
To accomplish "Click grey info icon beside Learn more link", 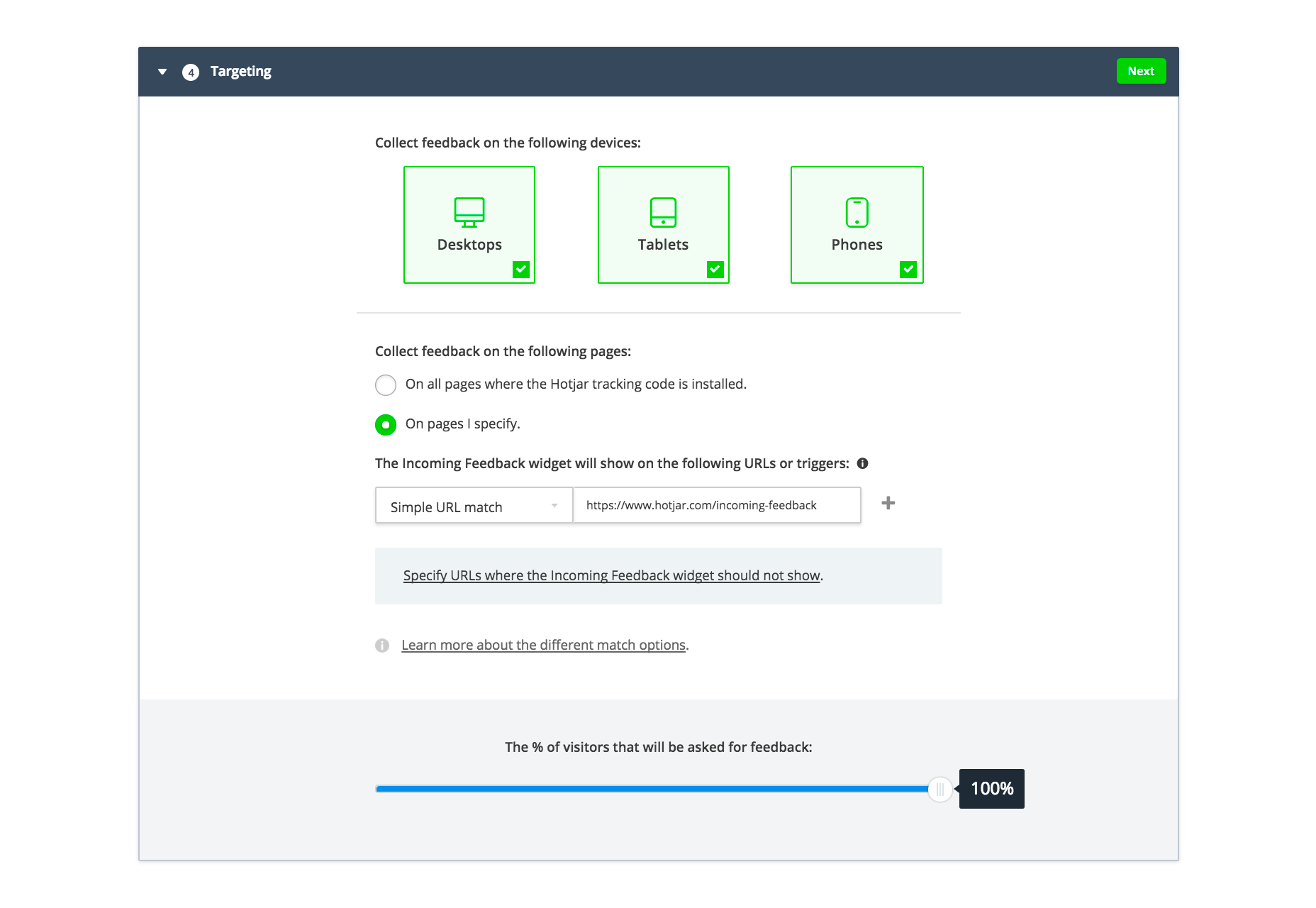I will 382,646.
